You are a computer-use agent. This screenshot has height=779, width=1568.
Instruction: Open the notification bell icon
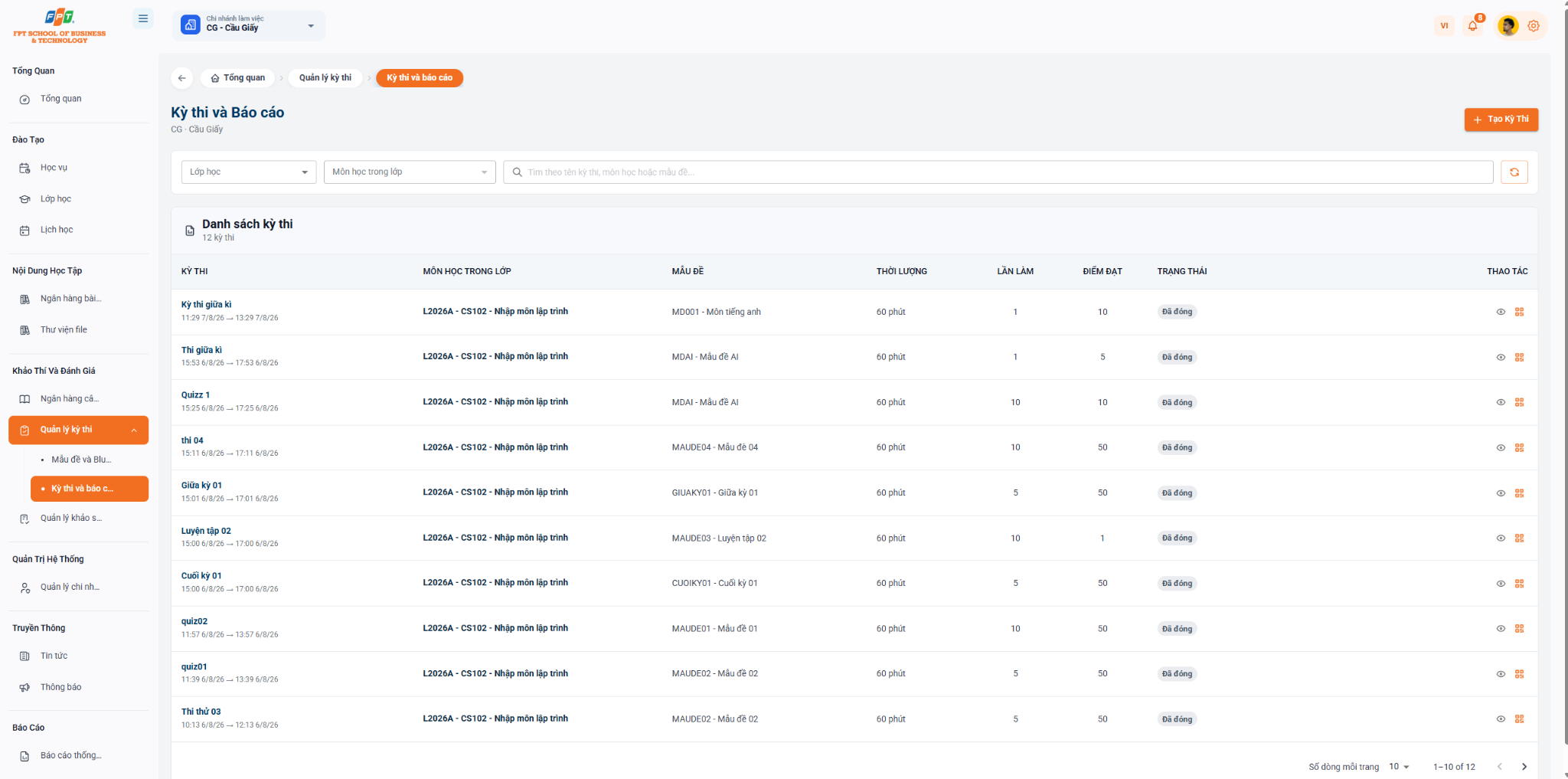tap(1472, 25)
